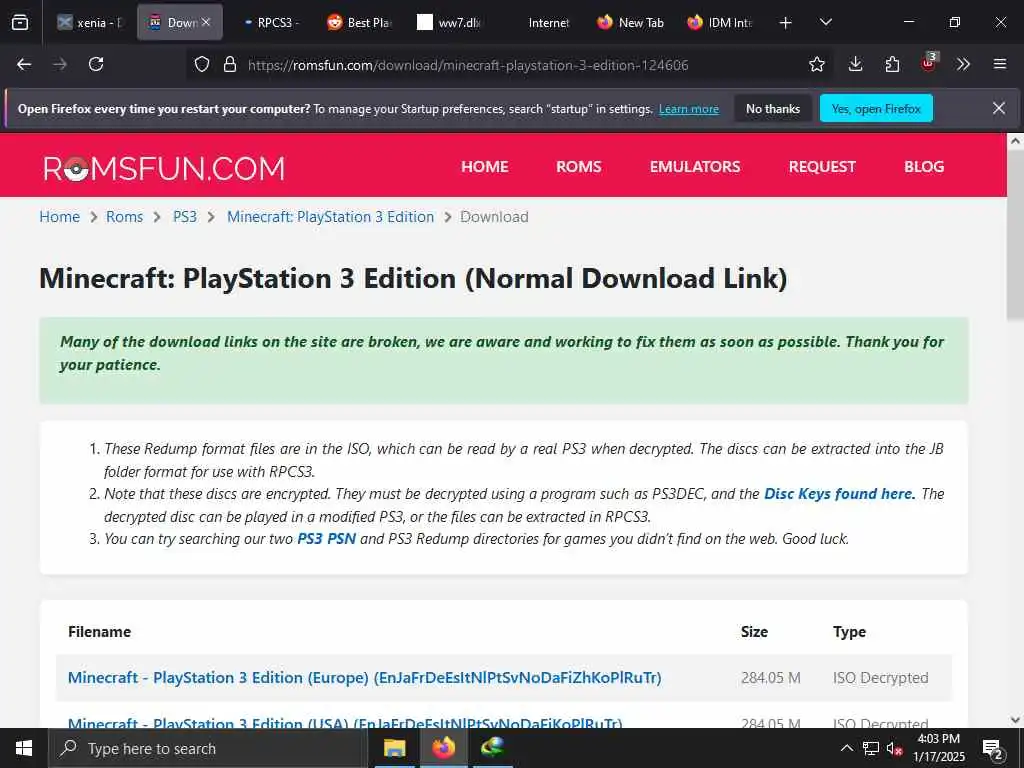Switch to the Best Pla reddit tab
This screenshot has width=1024, height=768.
pyautogui.click(x=360, y=23)
